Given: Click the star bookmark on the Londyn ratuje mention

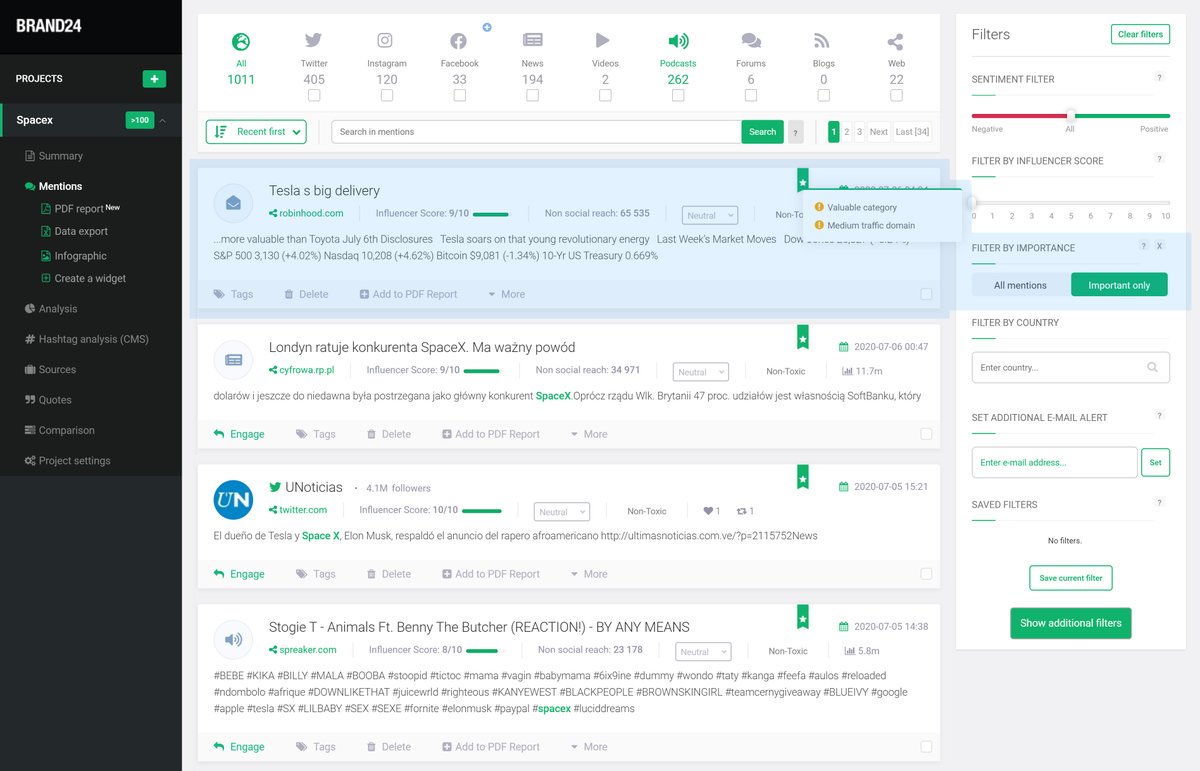Looking at the screenshot, I should pos(802,337).
